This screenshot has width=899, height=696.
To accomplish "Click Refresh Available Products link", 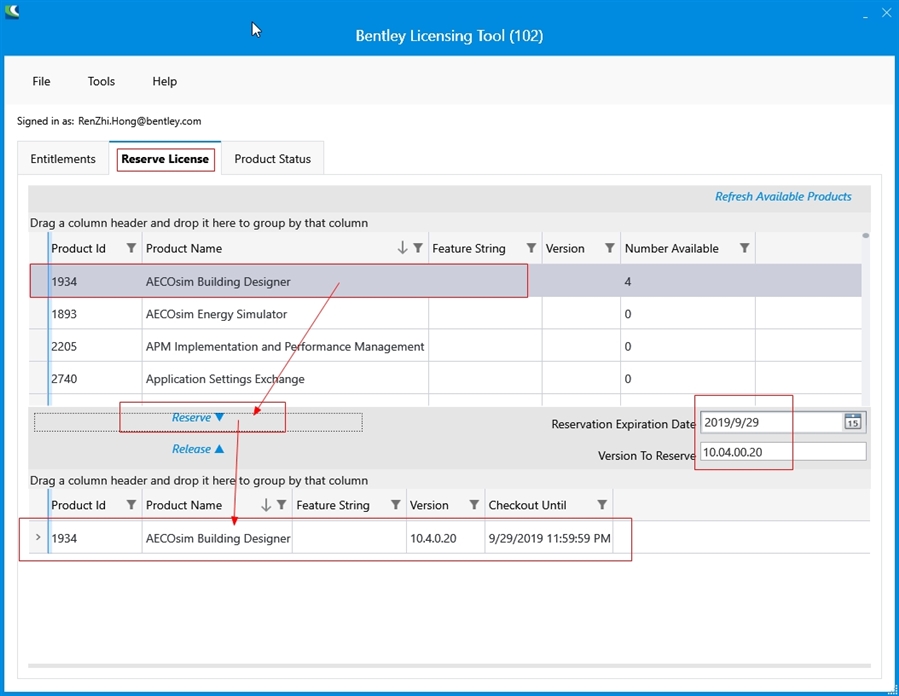I will click(x=783, y=196).
